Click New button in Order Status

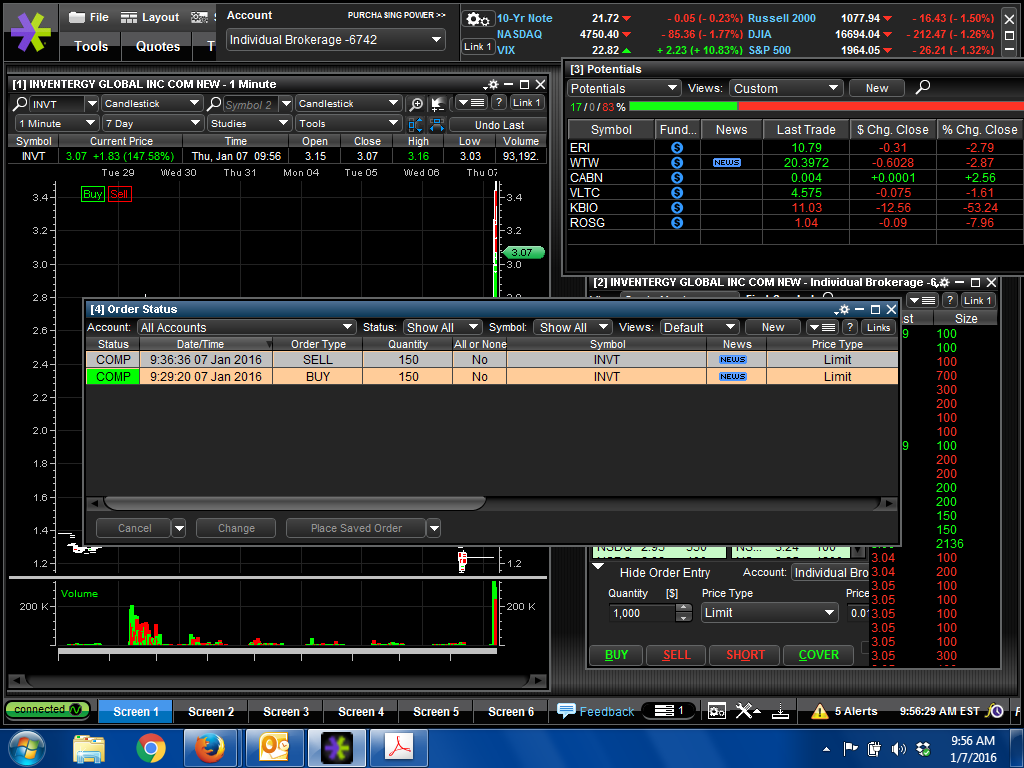[773, 327]
